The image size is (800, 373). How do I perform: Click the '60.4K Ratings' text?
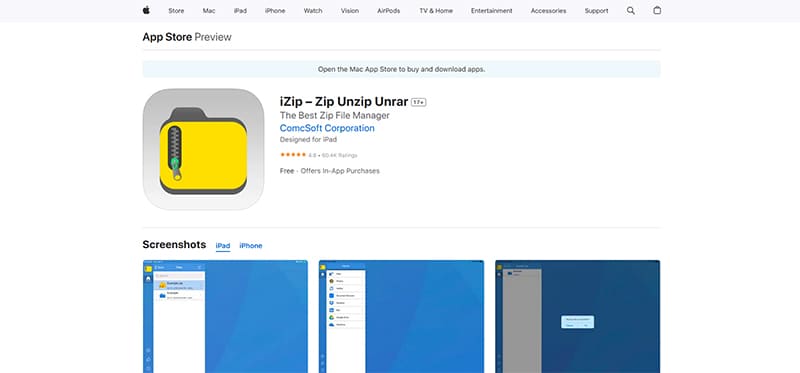[339, 155]
